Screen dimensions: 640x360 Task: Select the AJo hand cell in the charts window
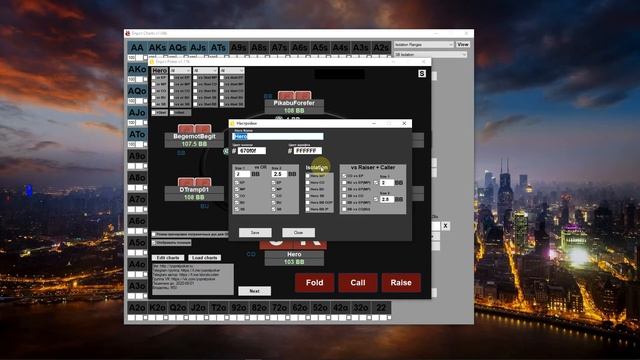[137, 112]
